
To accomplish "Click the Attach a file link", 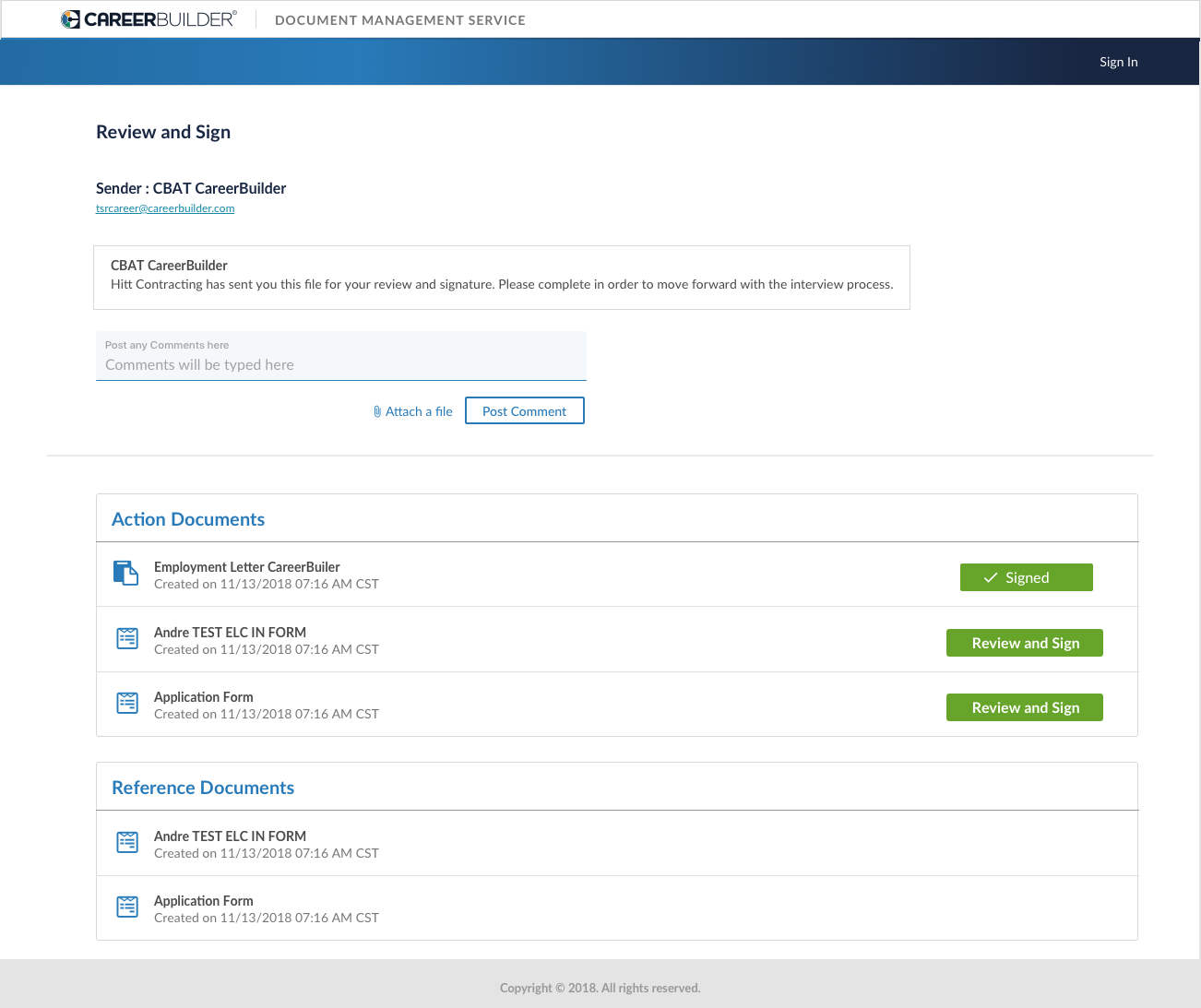I will coord(419,410).
